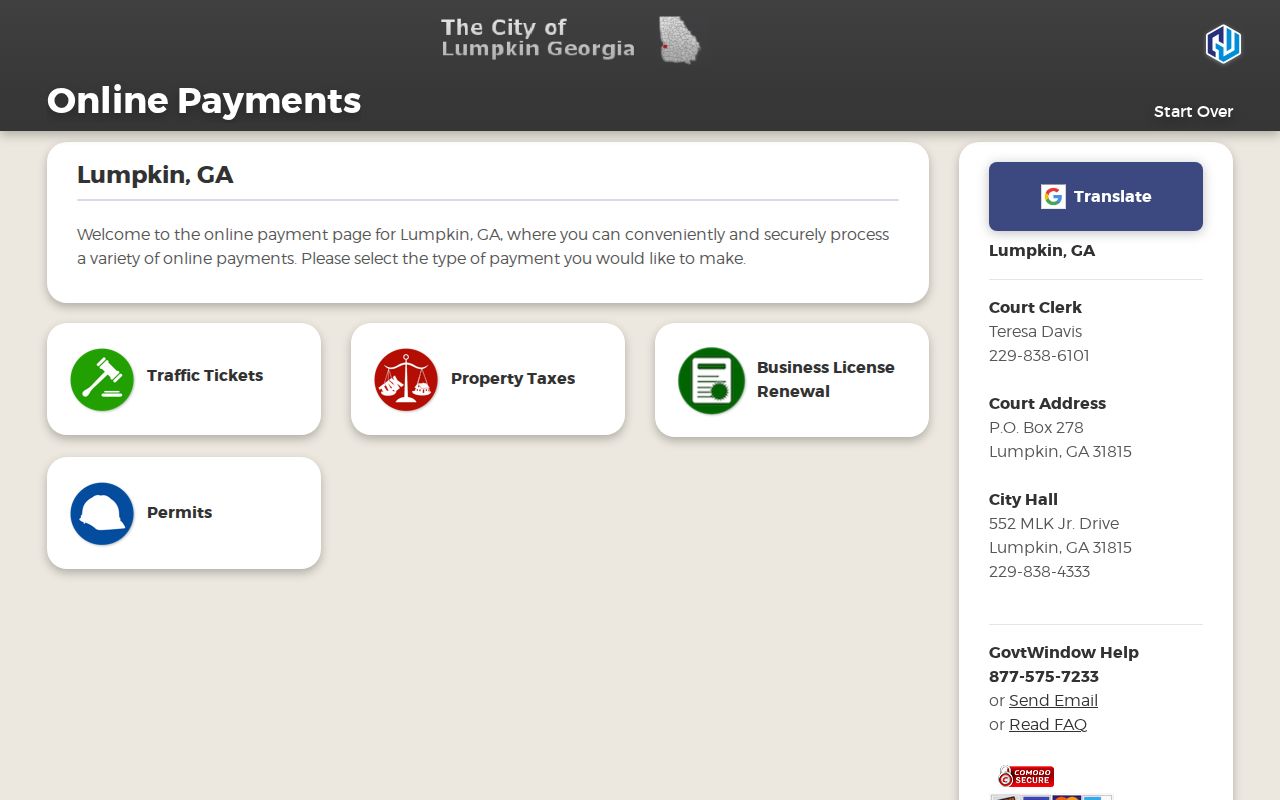Click the Online Payments page title

pos(204,100)
